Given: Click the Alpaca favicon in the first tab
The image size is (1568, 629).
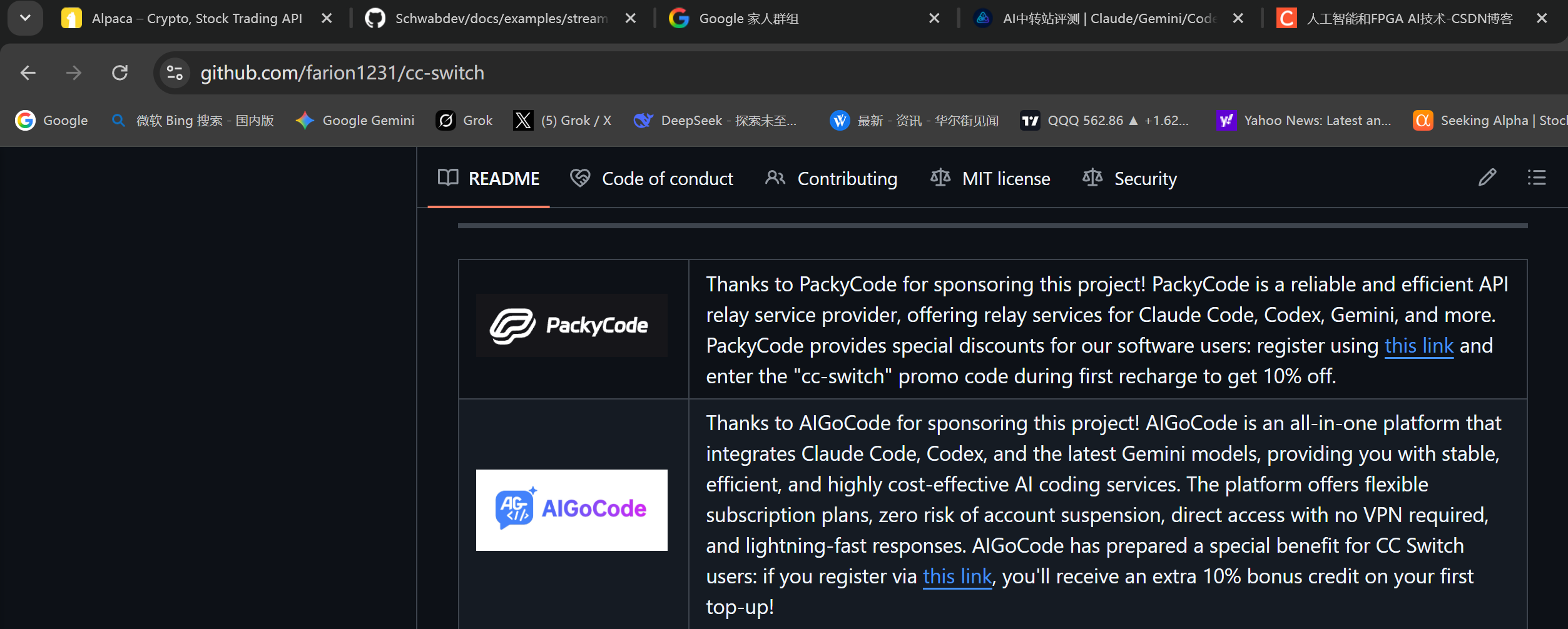Looking at the screenshot, I should 71,19.
